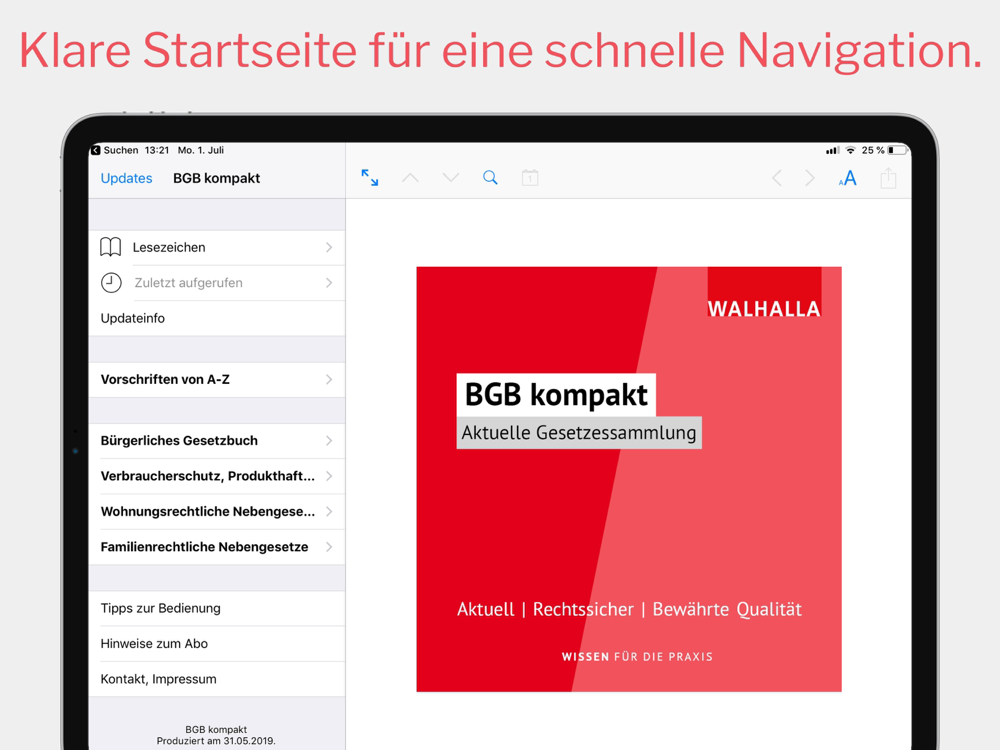Viewport: 1000px width, 750px height.
Task: Open Bürgerliches Gesetzbuch section
Action: [x=217, y=441]
